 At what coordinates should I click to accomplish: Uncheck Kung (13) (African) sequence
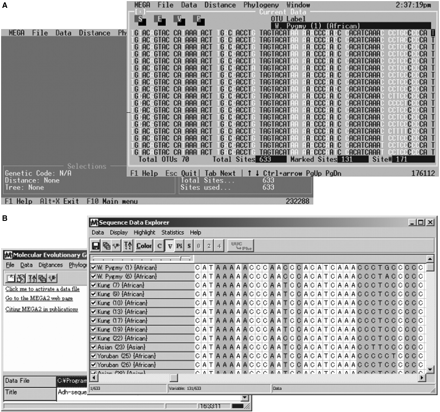(94, 312)
